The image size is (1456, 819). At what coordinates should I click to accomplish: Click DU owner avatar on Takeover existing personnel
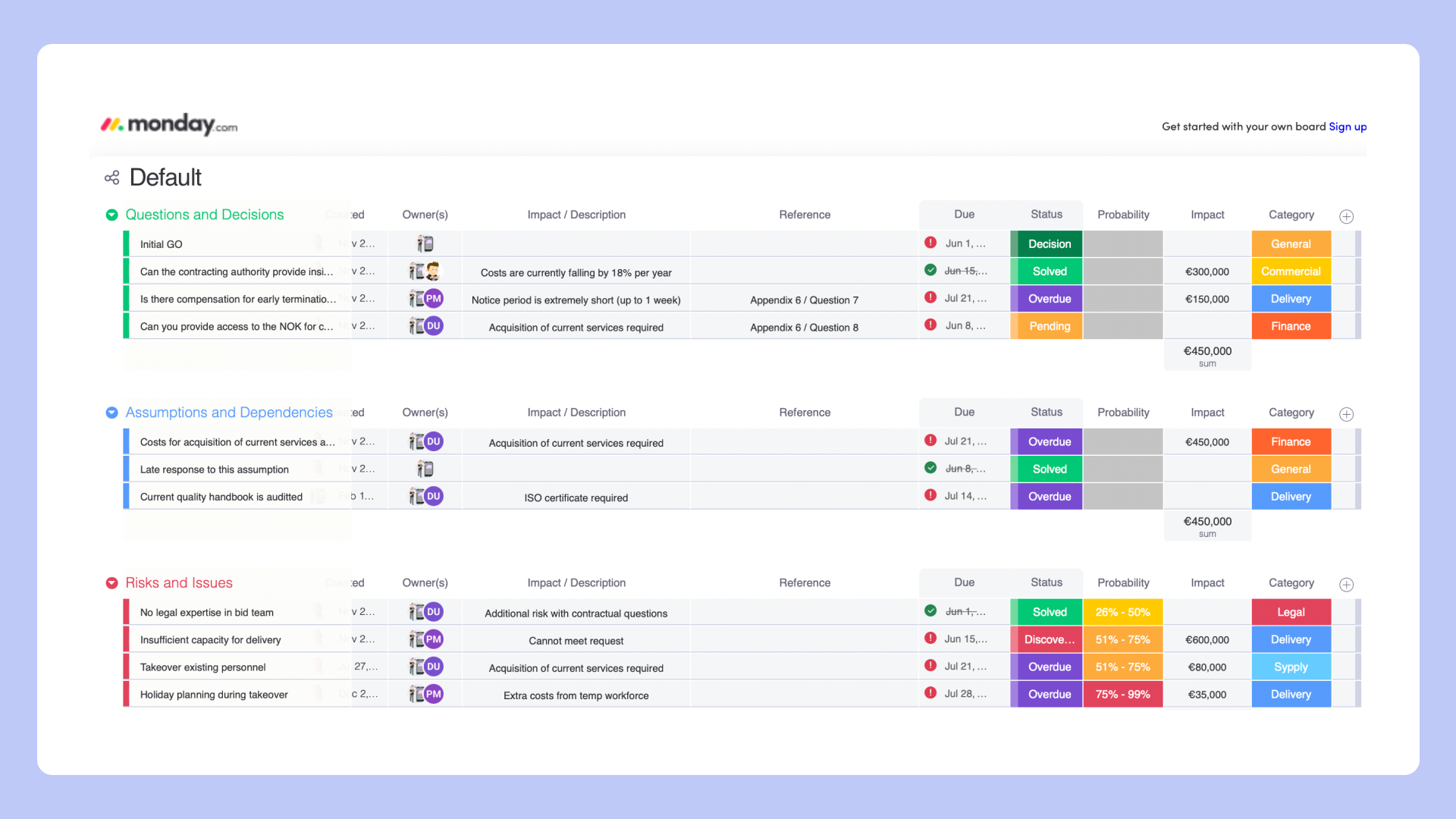(x=433, y=667)
